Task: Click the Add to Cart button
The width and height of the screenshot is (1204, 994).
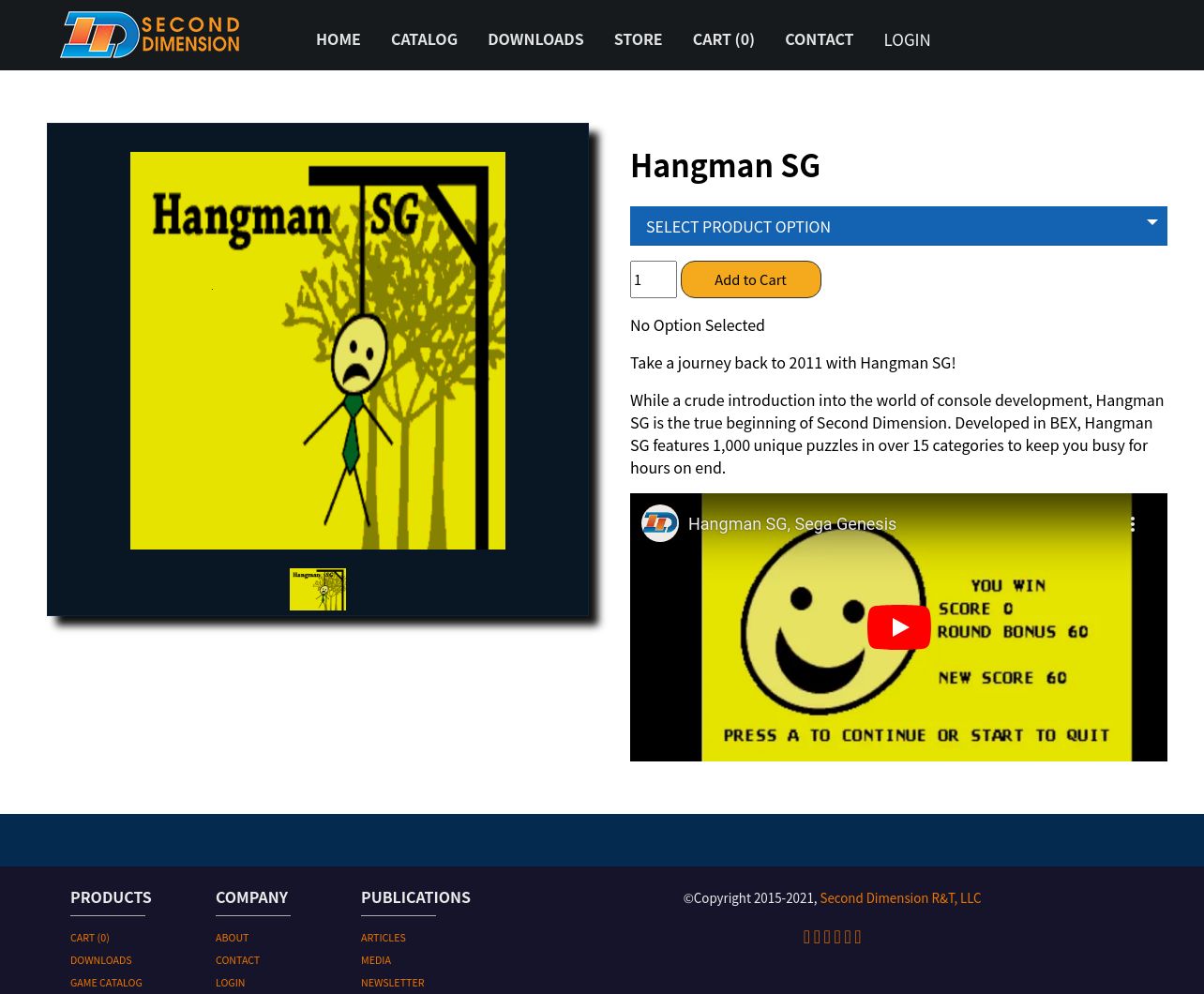Action: tap(751, 279)
